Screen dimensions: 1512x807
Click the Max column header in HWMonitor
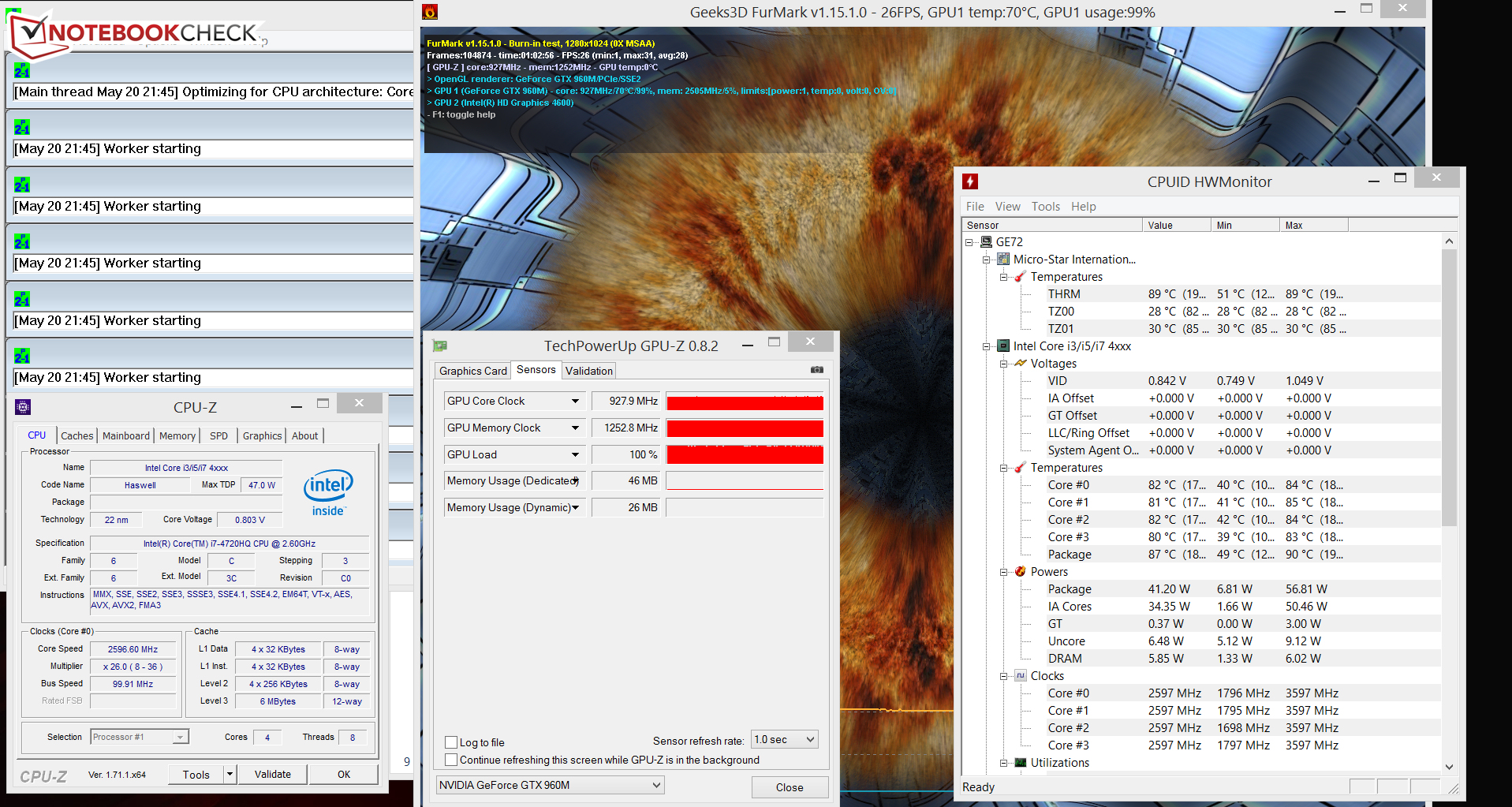(1314, 226)
